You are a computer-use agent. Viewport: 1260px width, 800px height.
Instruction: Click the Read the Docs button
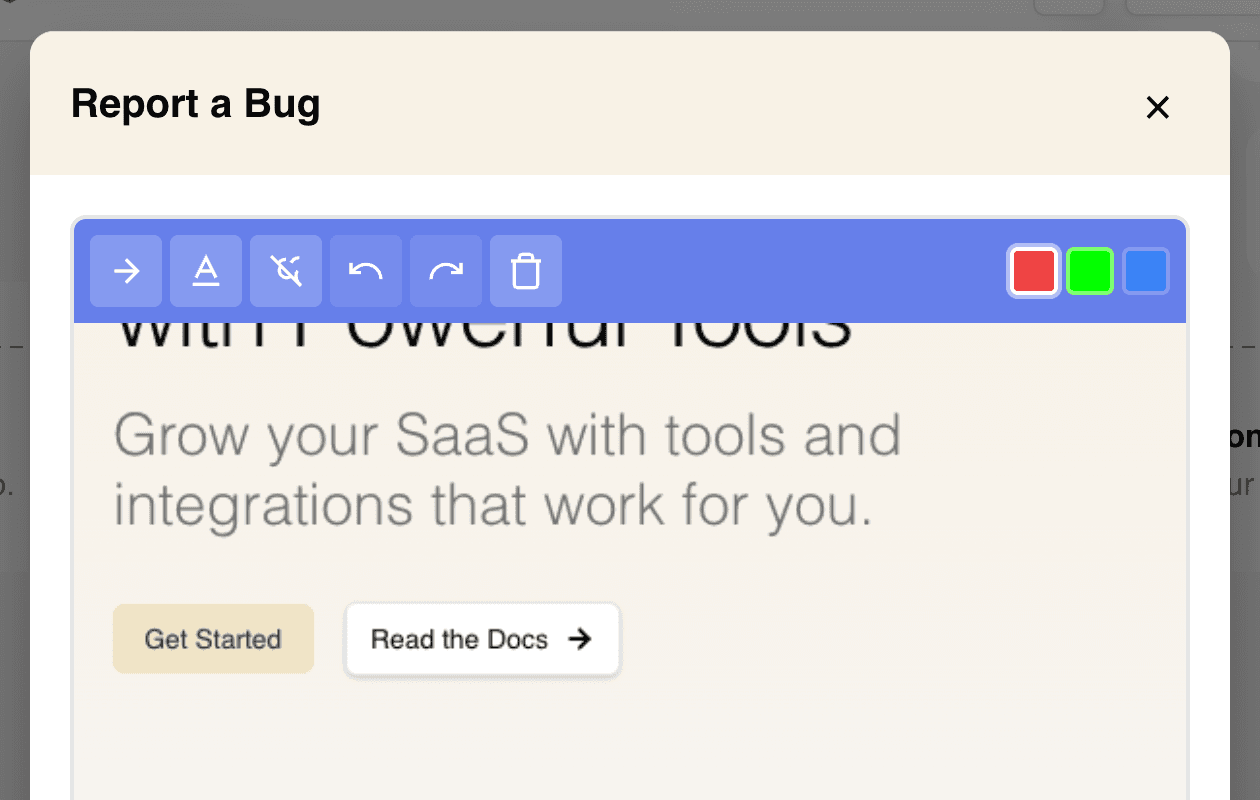(x=482, y=639)
